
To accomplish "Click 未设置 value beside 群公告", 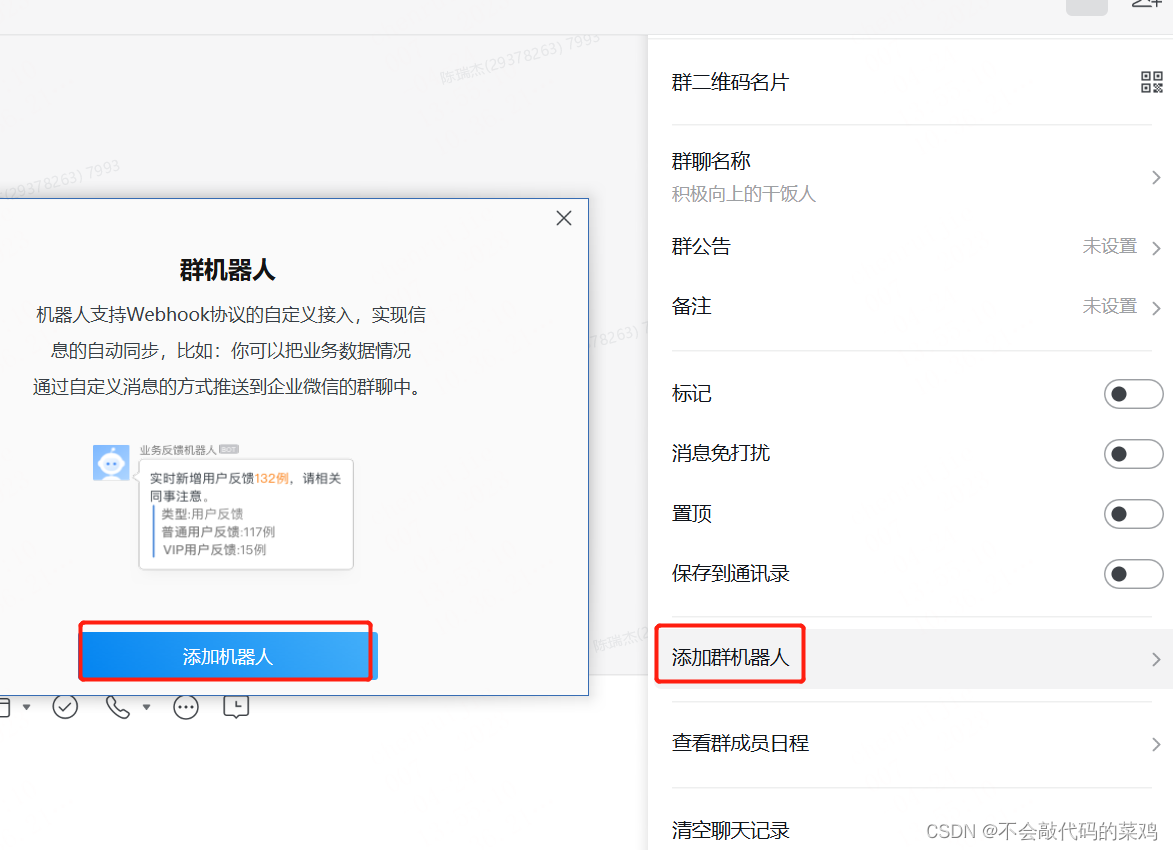I will click(1109, 246).
